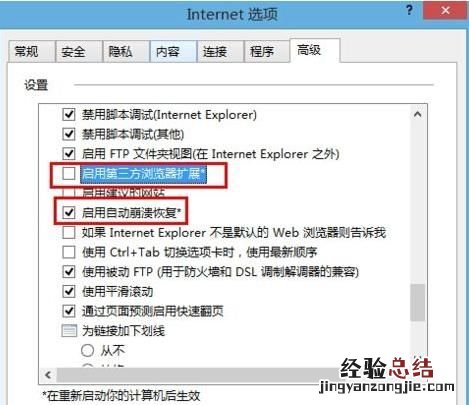Uncheck 启用 FTP 文件夹视图 checkbox

pyautogui.click(x=69, y=154)
